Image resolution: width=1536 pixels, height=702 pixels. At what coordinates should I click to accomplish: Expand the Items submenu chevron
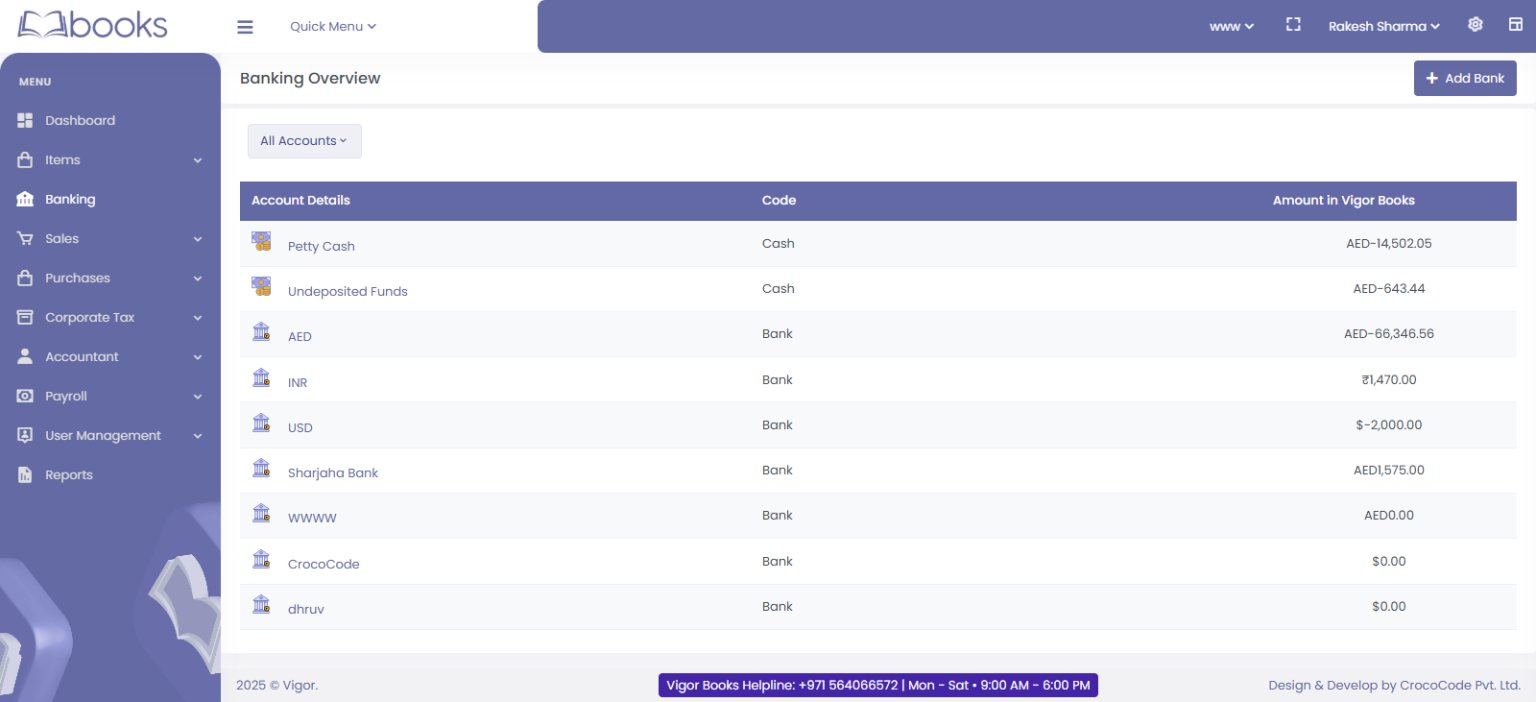[x=197, y=160]
